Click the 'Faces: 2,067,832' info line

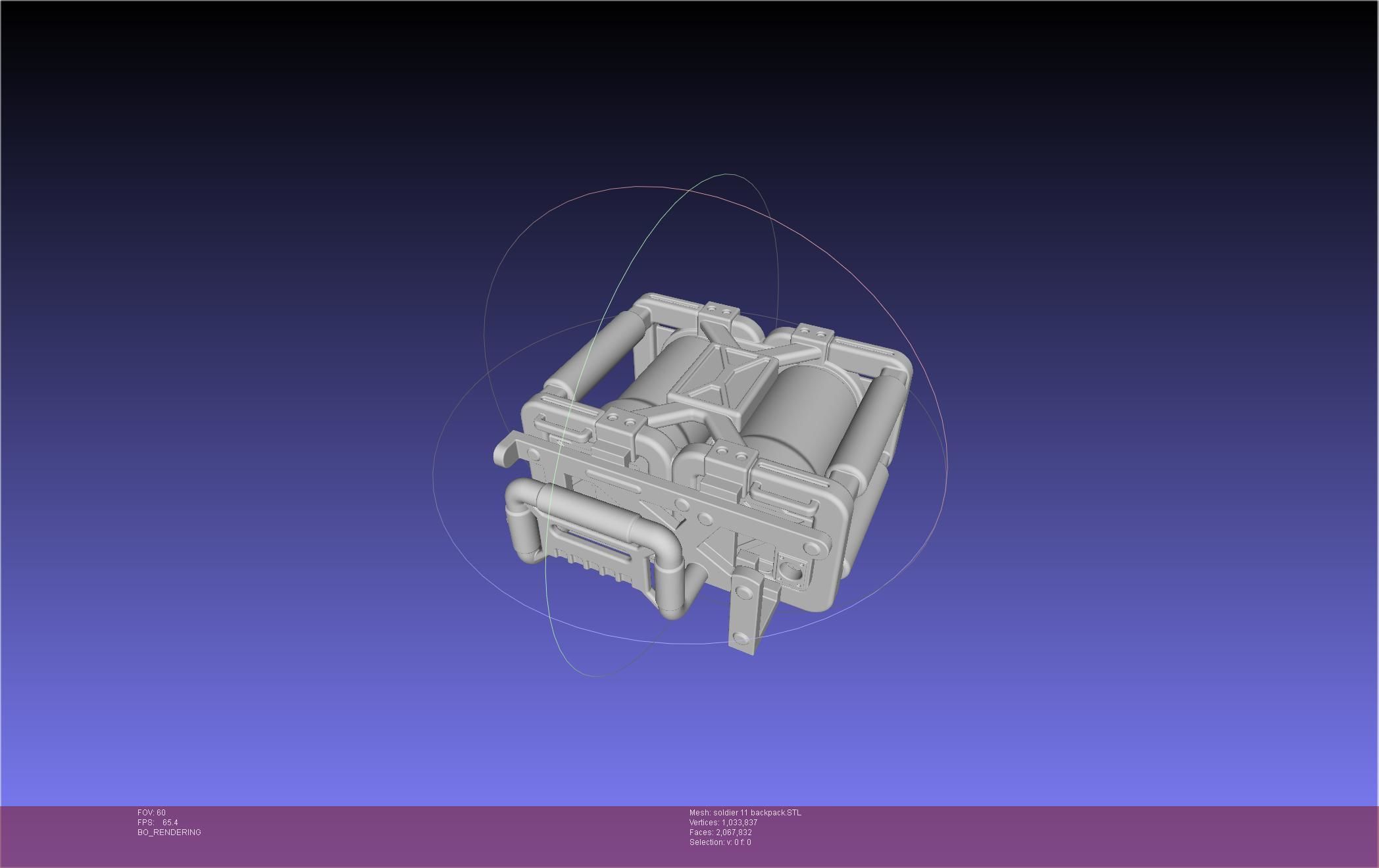(720, 832)
